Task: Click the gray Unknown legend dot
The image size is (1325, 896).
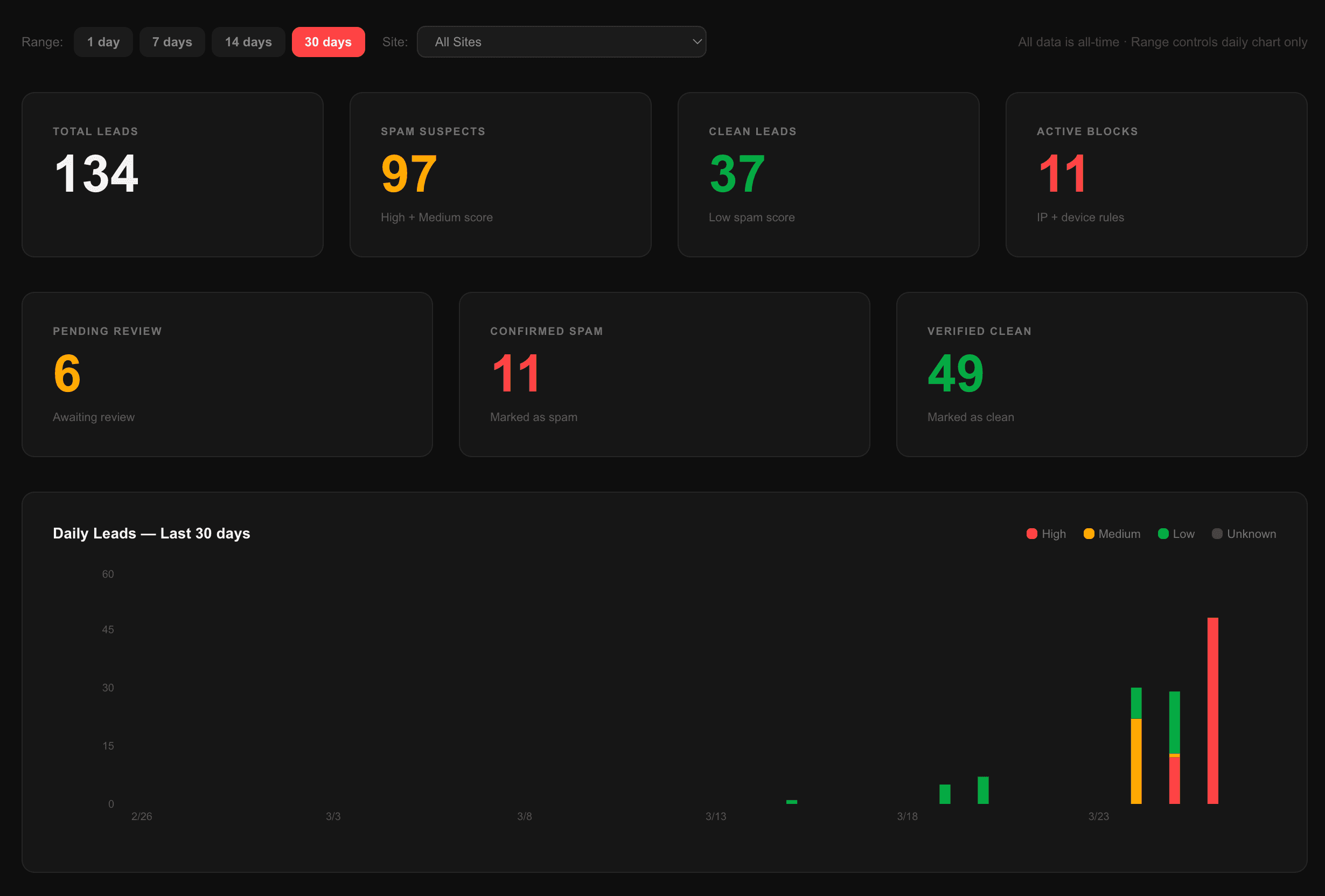Action: (1217, 534)
